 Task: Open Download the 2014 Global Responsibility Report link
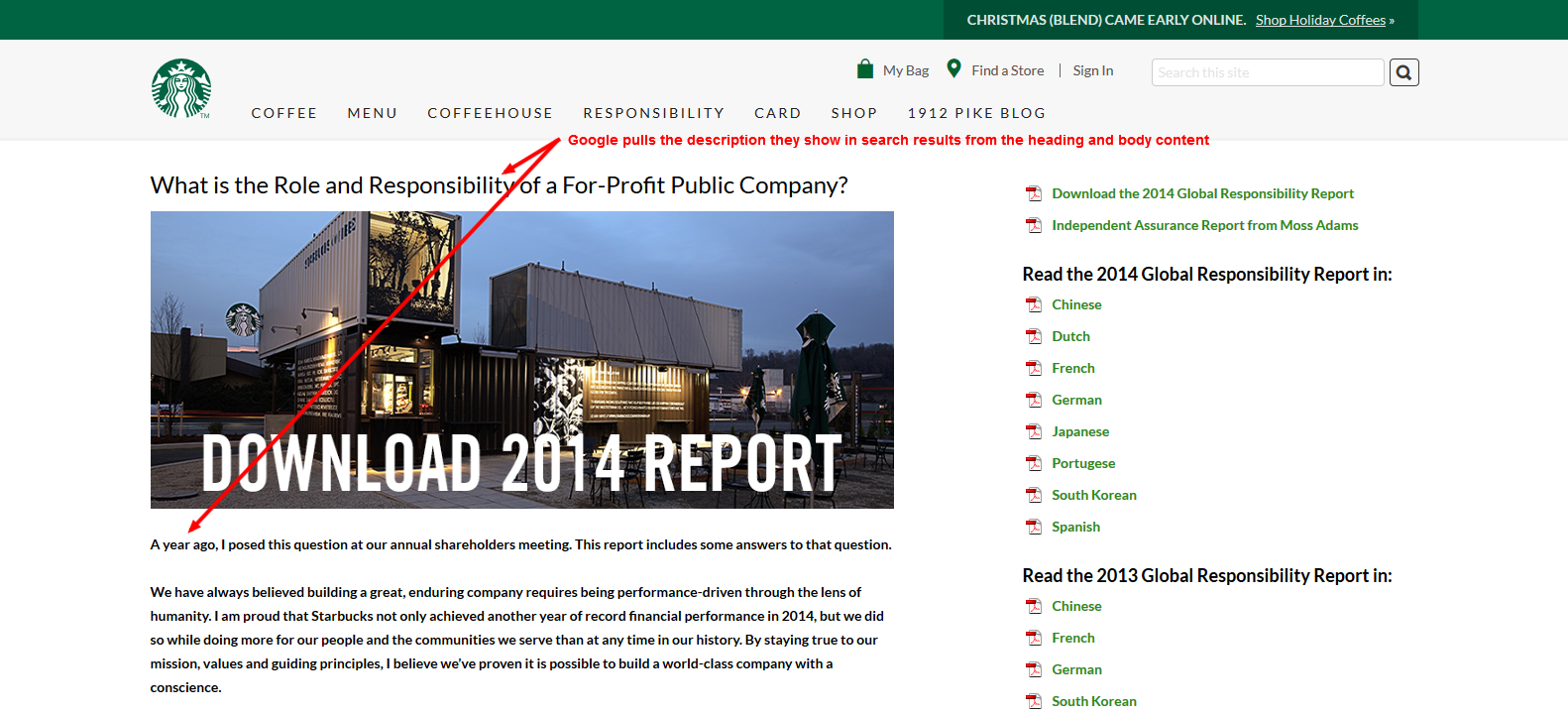pyautogui.click(x=1203, y=193)
